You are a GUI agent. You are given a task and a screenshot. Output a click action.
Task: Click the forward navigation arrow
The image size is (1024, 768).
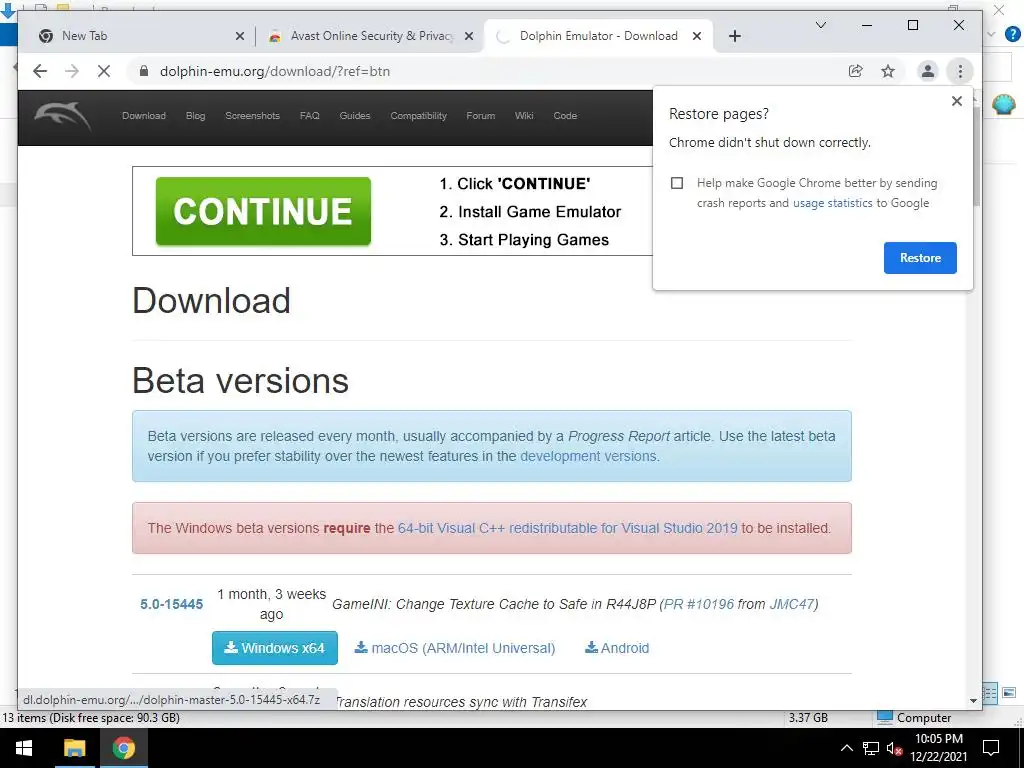tap(72, 71)
